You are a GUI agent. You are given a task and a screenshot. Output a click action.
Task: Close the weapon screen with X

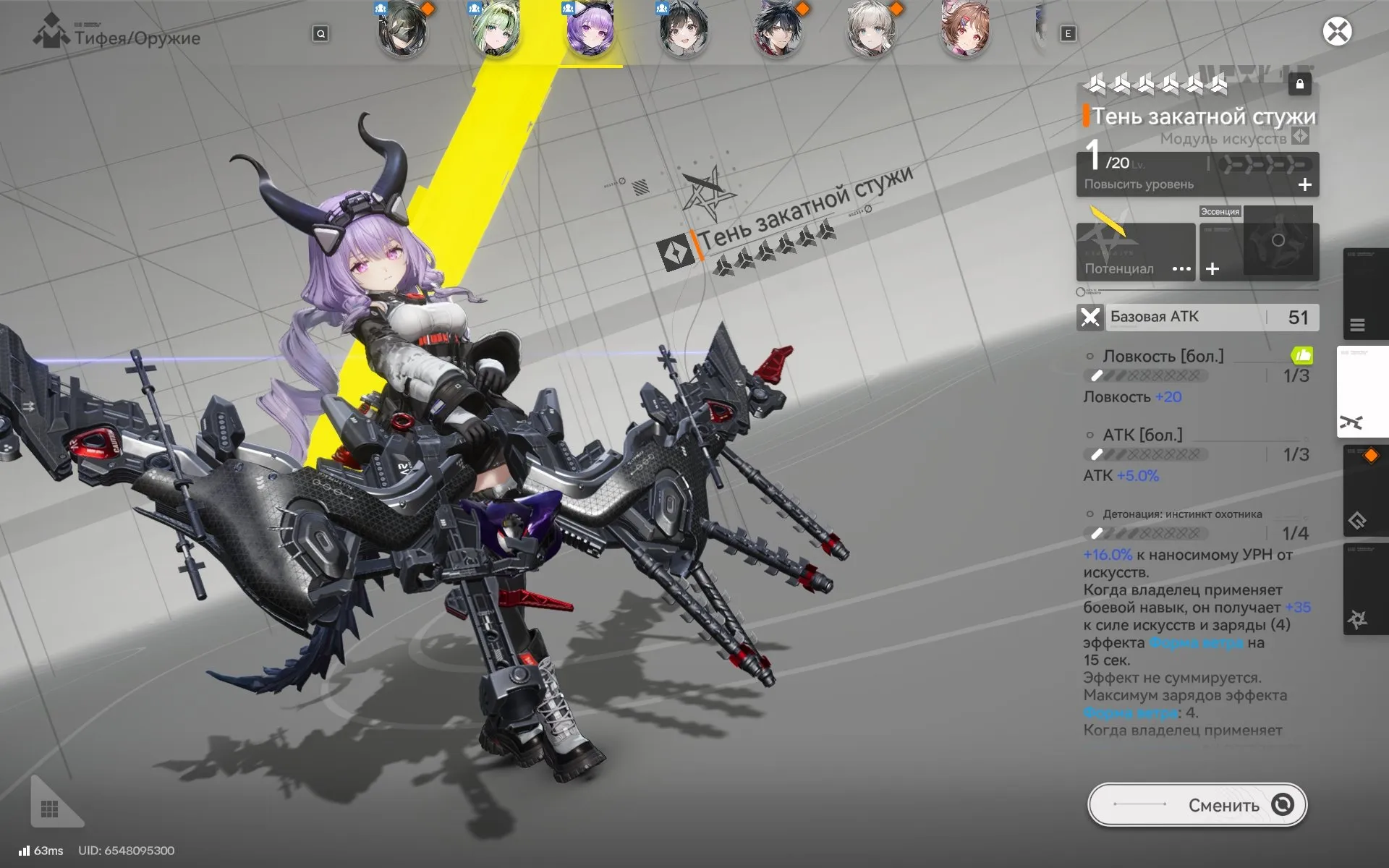coord(1337,32)
